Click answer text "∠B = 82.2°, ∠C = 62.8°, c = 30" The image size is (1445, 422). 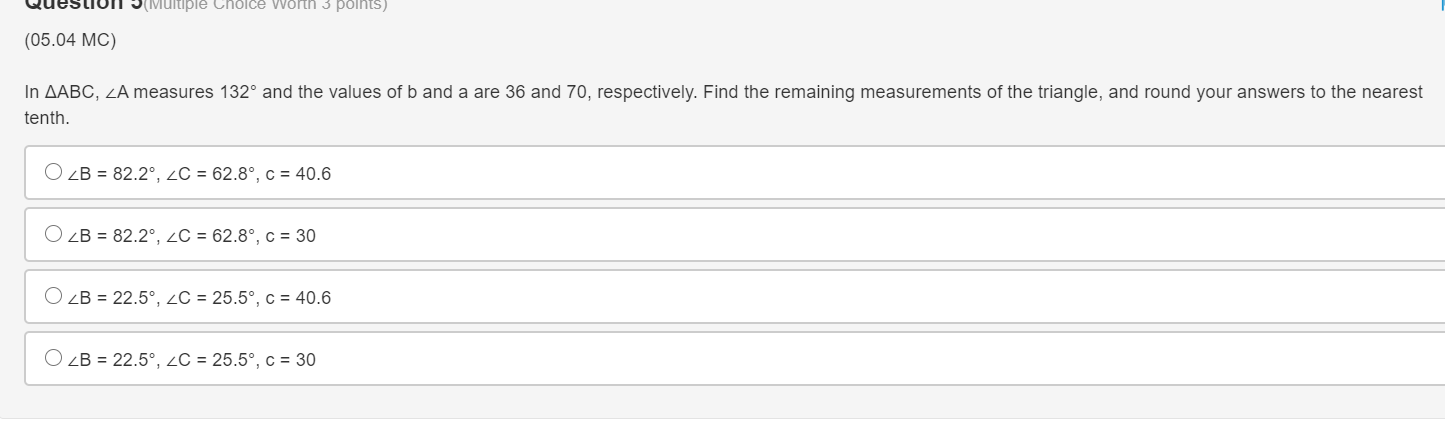tap(190, 236)
